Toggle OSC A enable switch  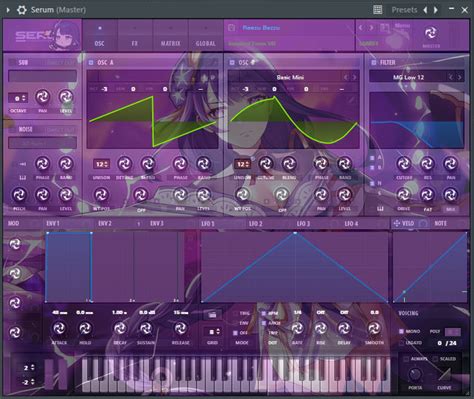pos(91,62)
